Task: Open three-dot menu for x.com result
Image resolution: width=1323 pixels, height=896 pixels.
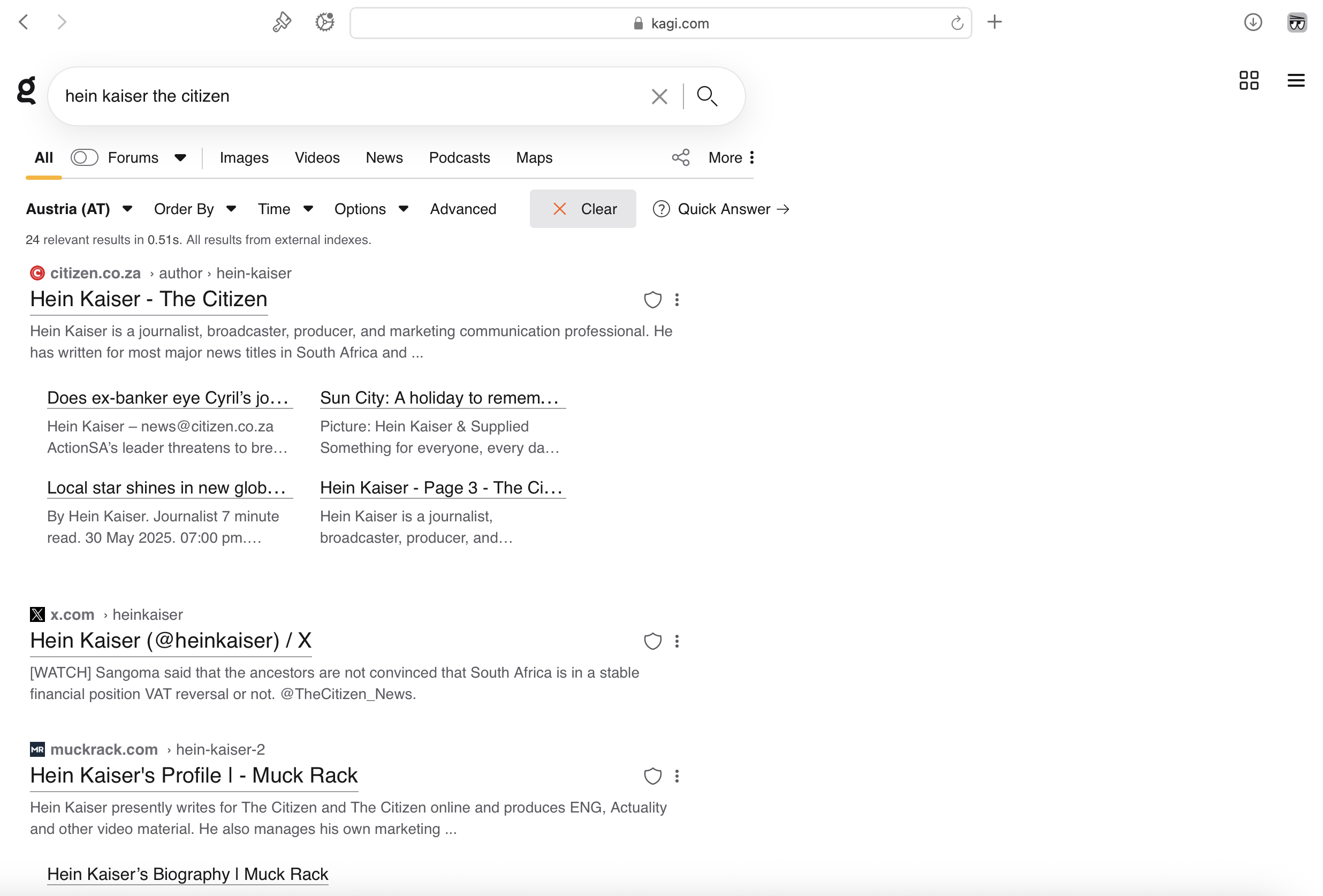Action: (677, 642)
